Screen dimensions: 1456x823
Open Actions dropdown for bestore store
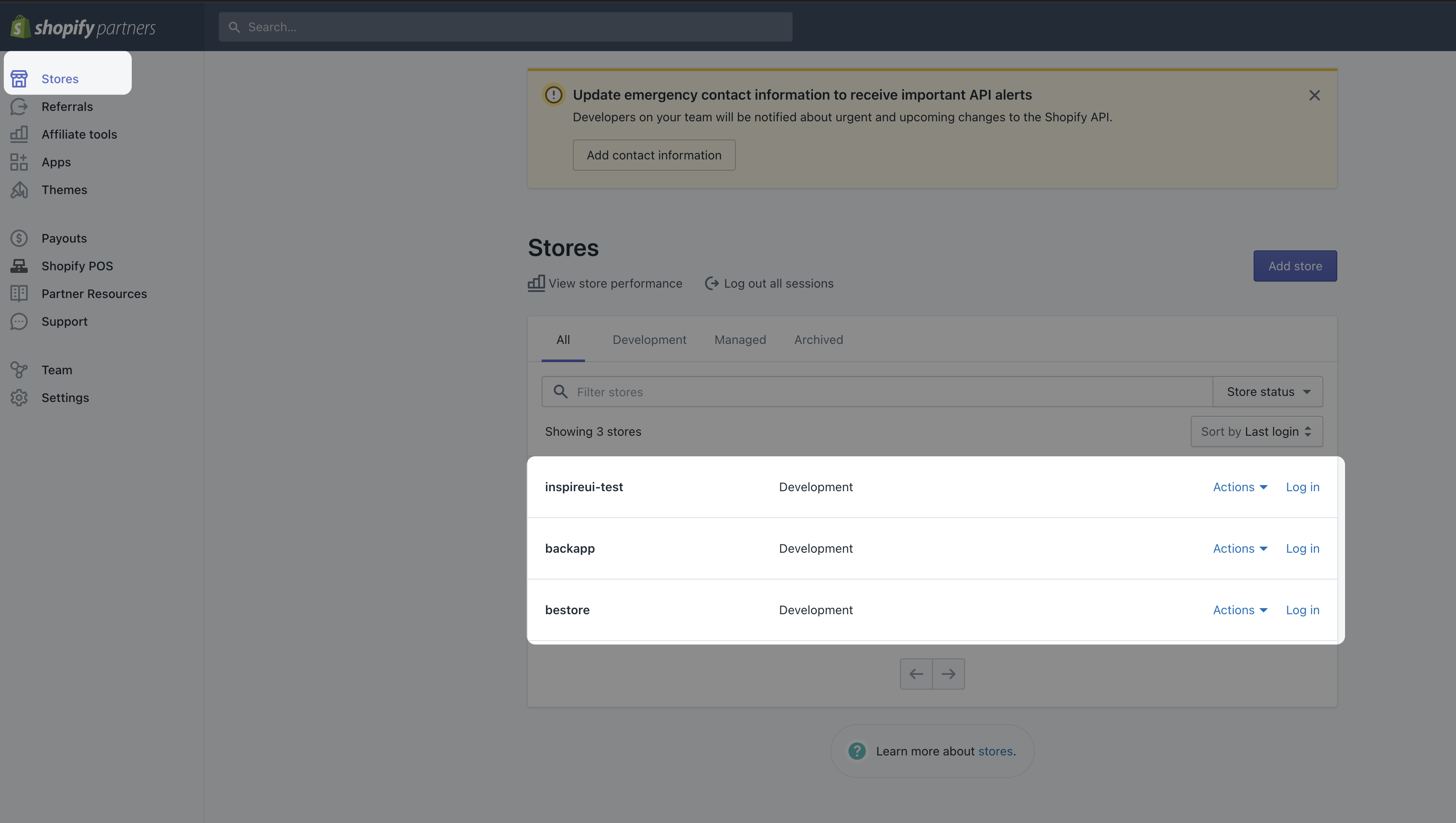(x=1239, y=610)
